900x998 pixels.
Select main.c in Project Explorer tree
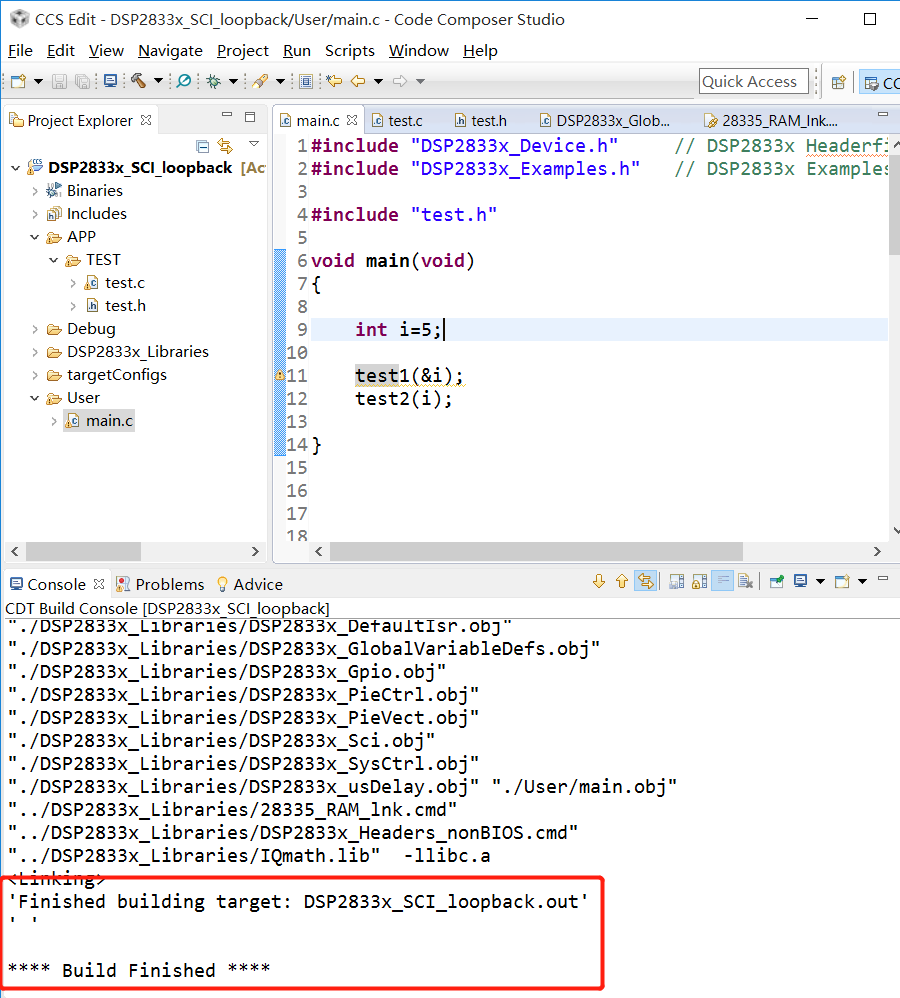[x=99, y=421]
